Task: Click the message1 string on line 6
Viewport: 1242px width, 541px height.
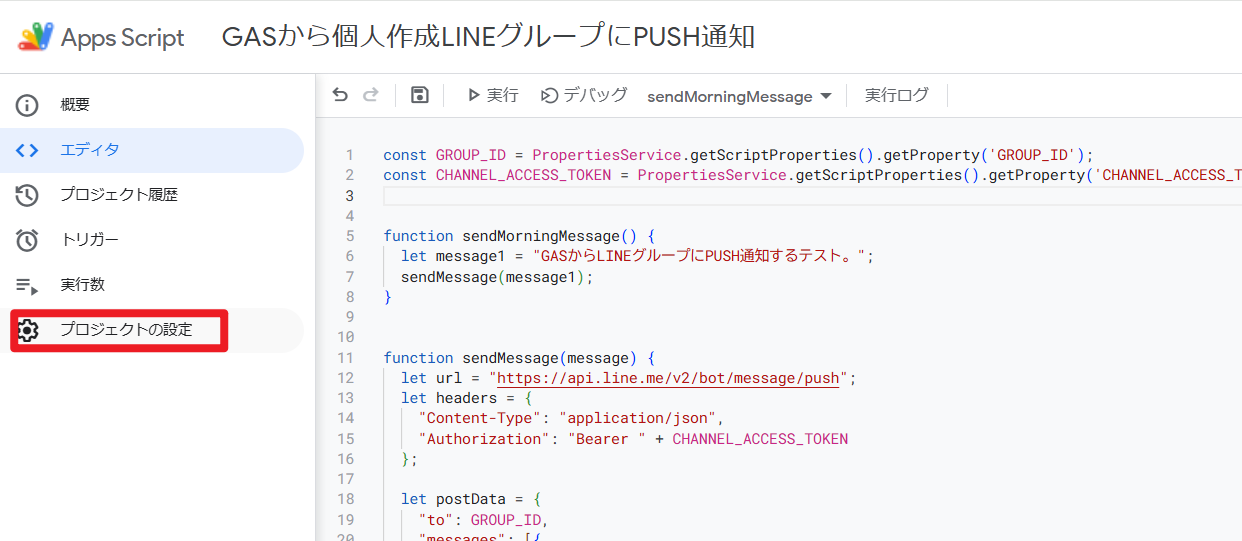Action: click(x=698, y=256)
